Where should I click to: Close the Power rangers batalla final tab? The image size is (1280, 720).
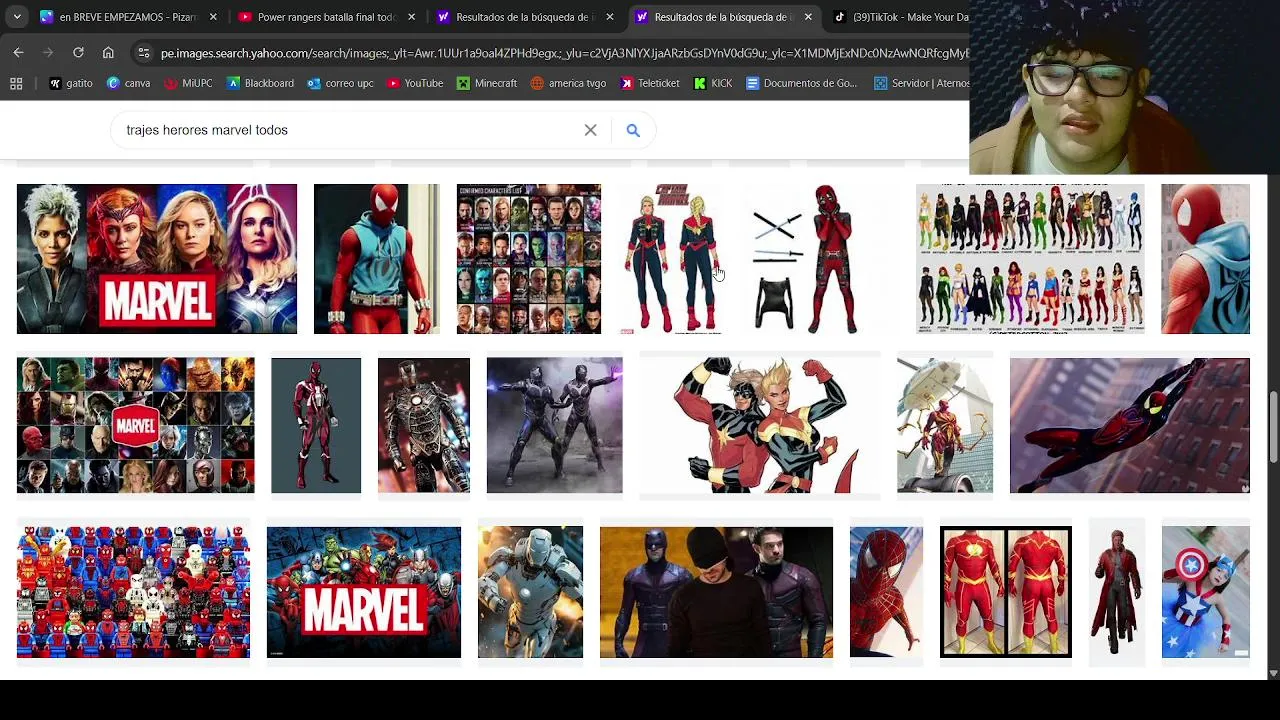411,17
